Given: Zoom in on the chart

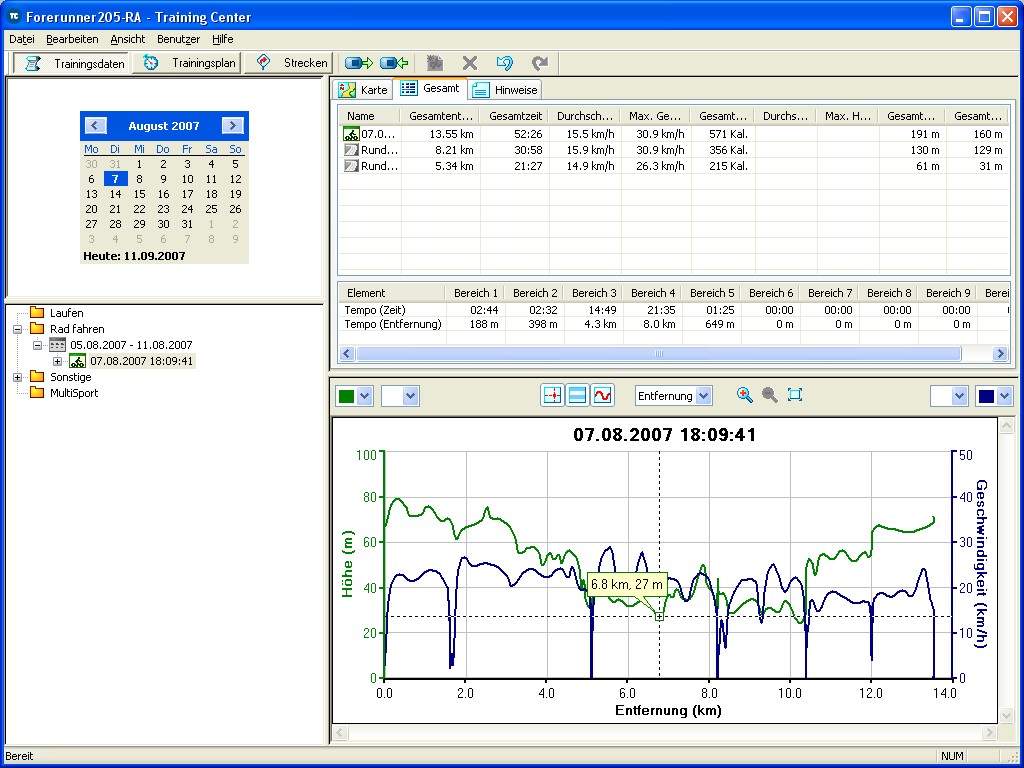Looking at the screenshot, I should 744,394.
